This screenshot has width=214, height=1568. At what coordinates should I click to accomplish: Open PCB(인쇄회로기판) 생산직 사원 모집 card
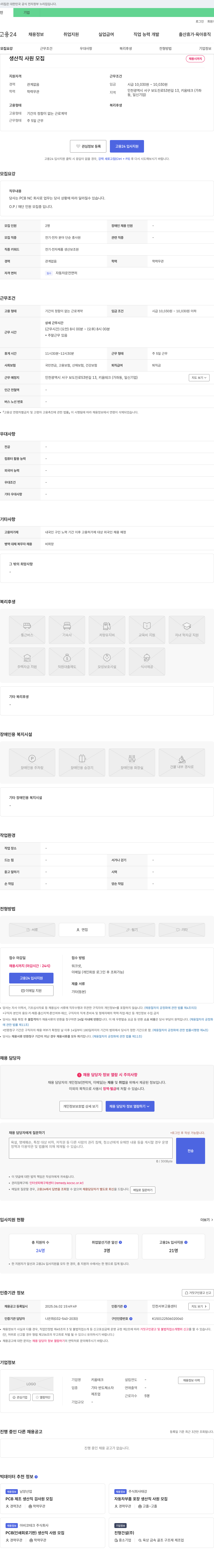click(52, 1533)
